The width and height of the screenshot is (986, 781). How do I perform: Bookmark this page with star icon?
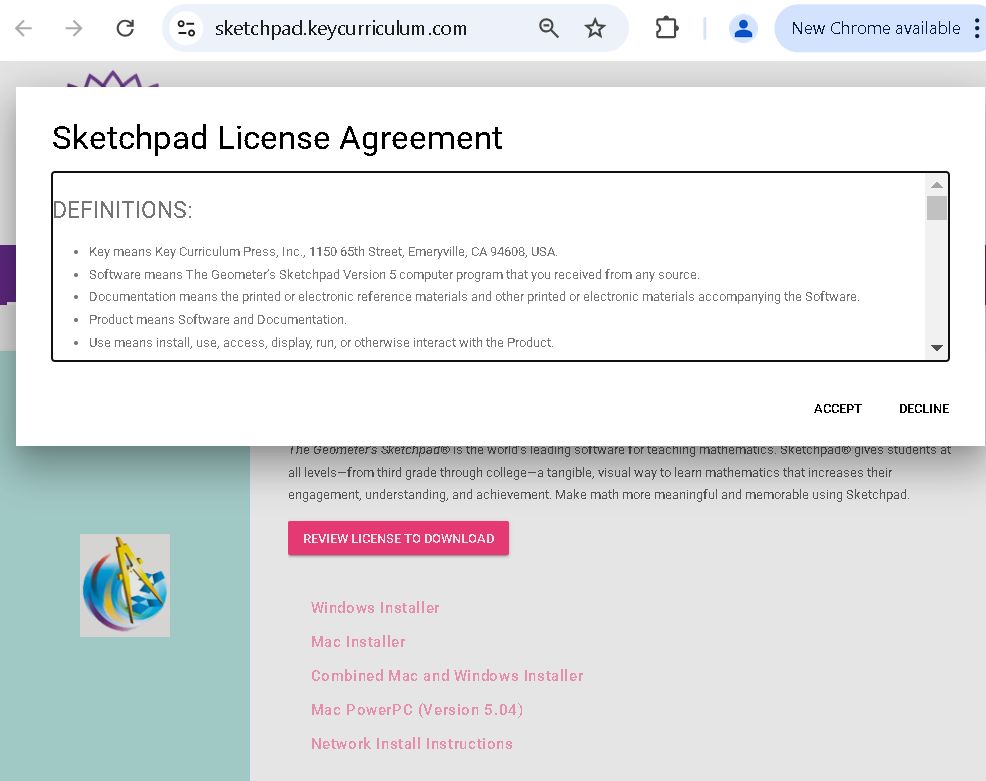click(x=595, y=28)
